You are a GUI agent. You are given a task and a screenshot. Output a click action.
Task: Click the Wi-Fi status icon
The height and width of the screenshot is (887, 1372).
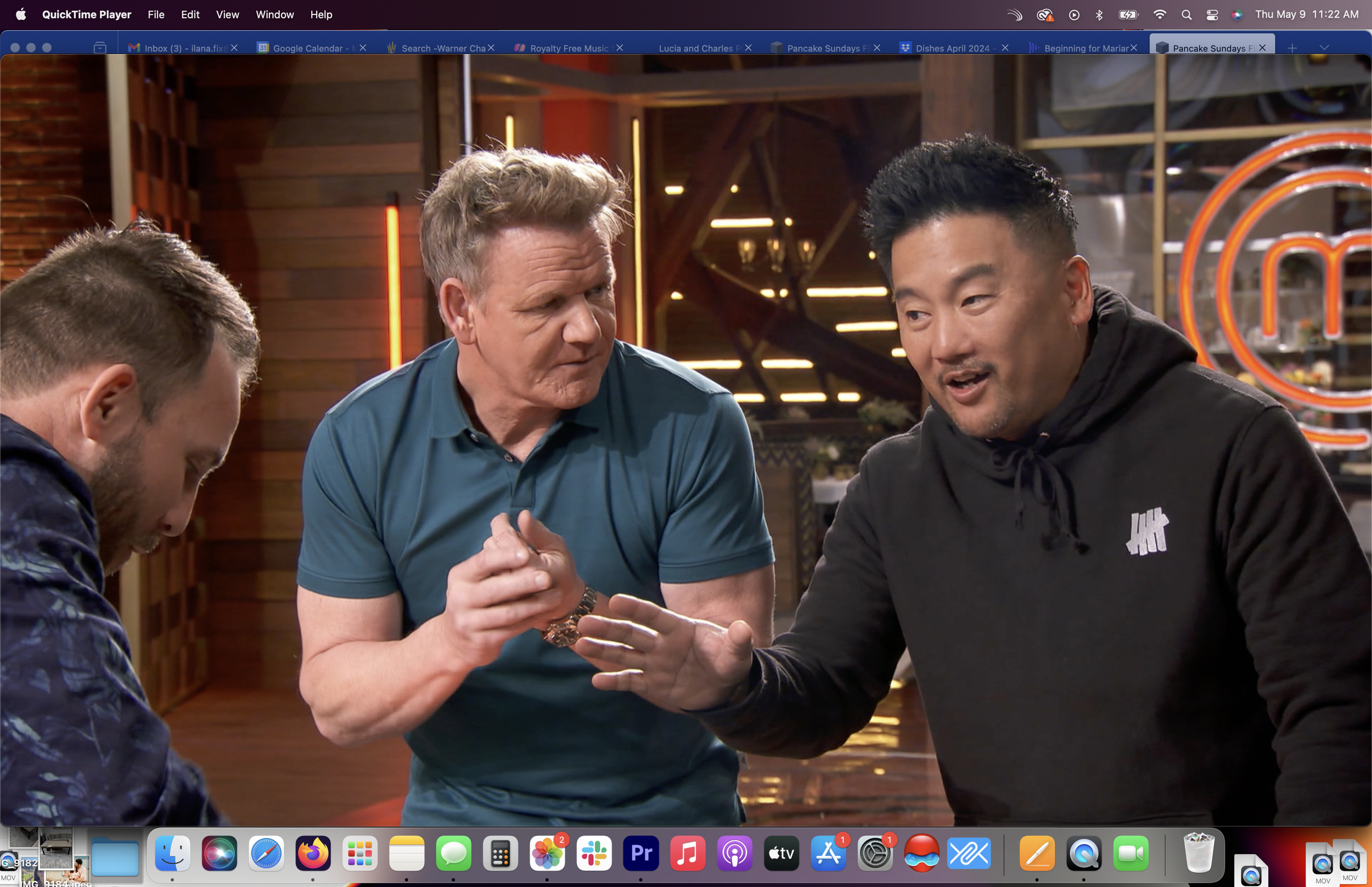click(1160, 15)
